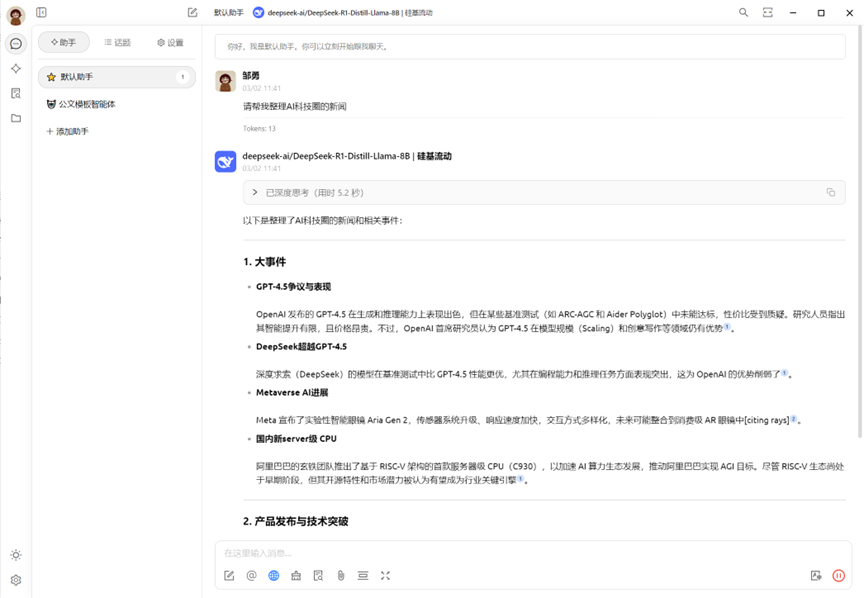Toggle the light/dark theme sun icon
Screen dimensions: 864x598
(15, 555)
